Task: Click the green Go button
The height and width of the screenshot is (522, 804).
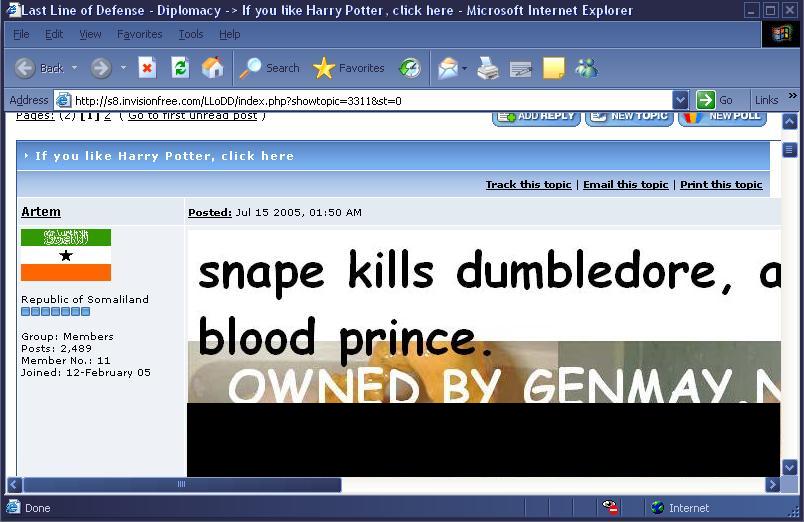Action: (715, 100)
